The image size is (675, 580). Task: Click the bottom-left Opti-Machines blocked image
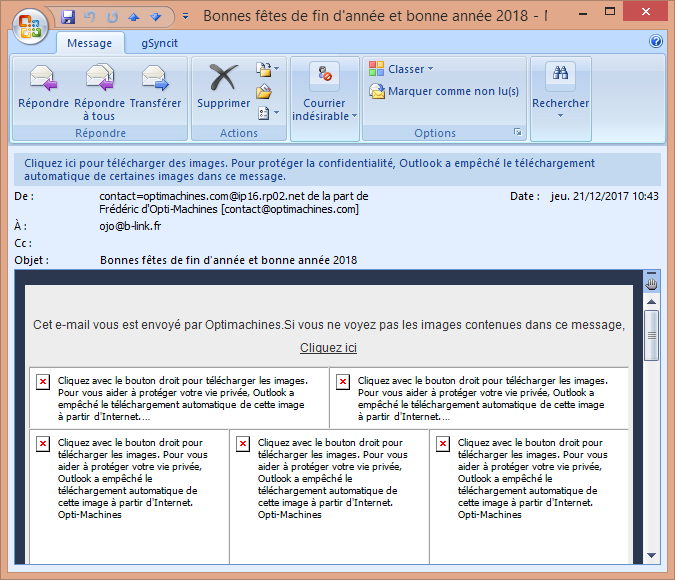129,496
